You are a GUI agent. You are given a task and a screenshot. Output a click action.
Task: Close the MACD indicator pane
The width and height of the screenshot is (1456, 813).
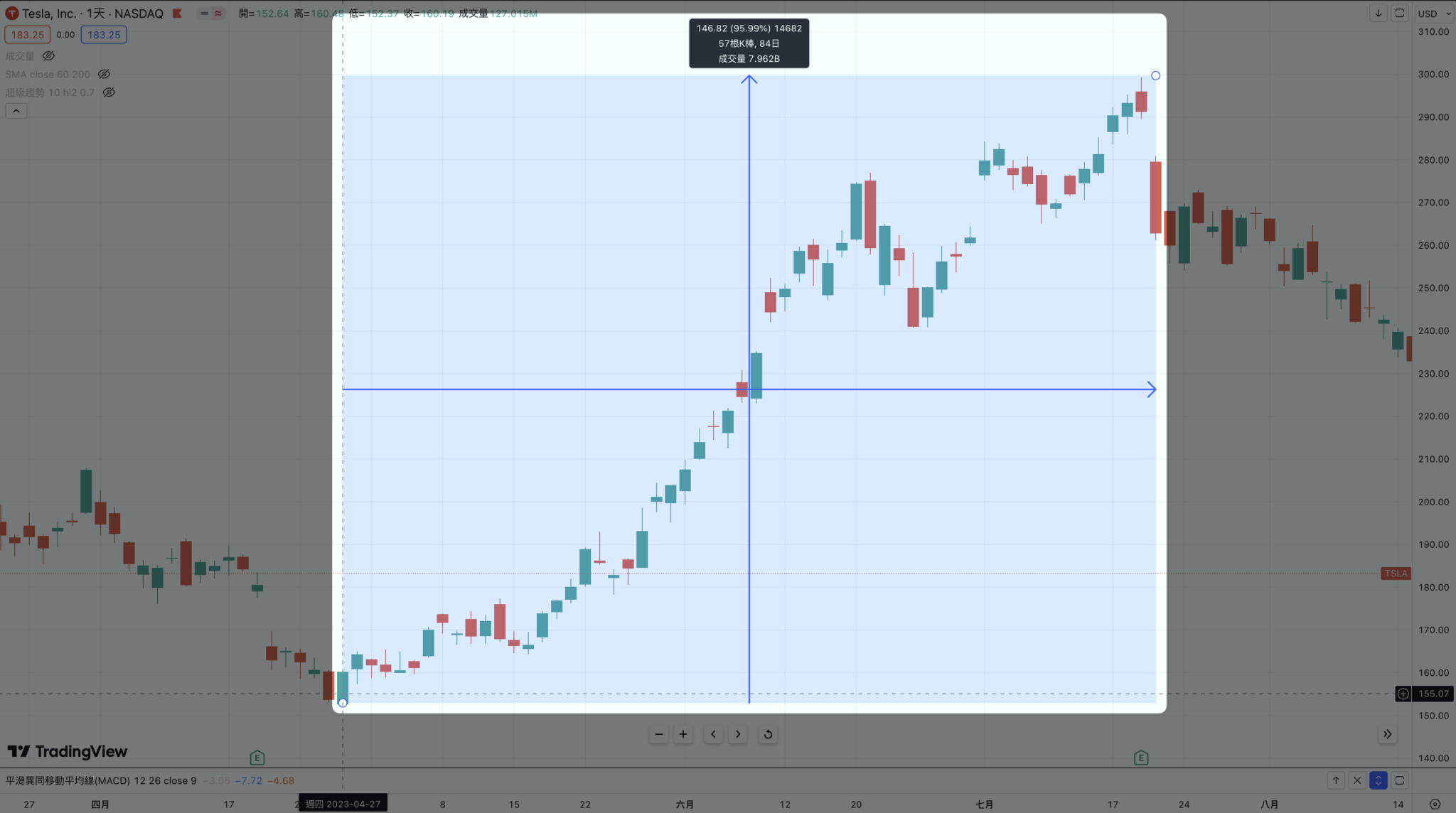(1356, 780)
